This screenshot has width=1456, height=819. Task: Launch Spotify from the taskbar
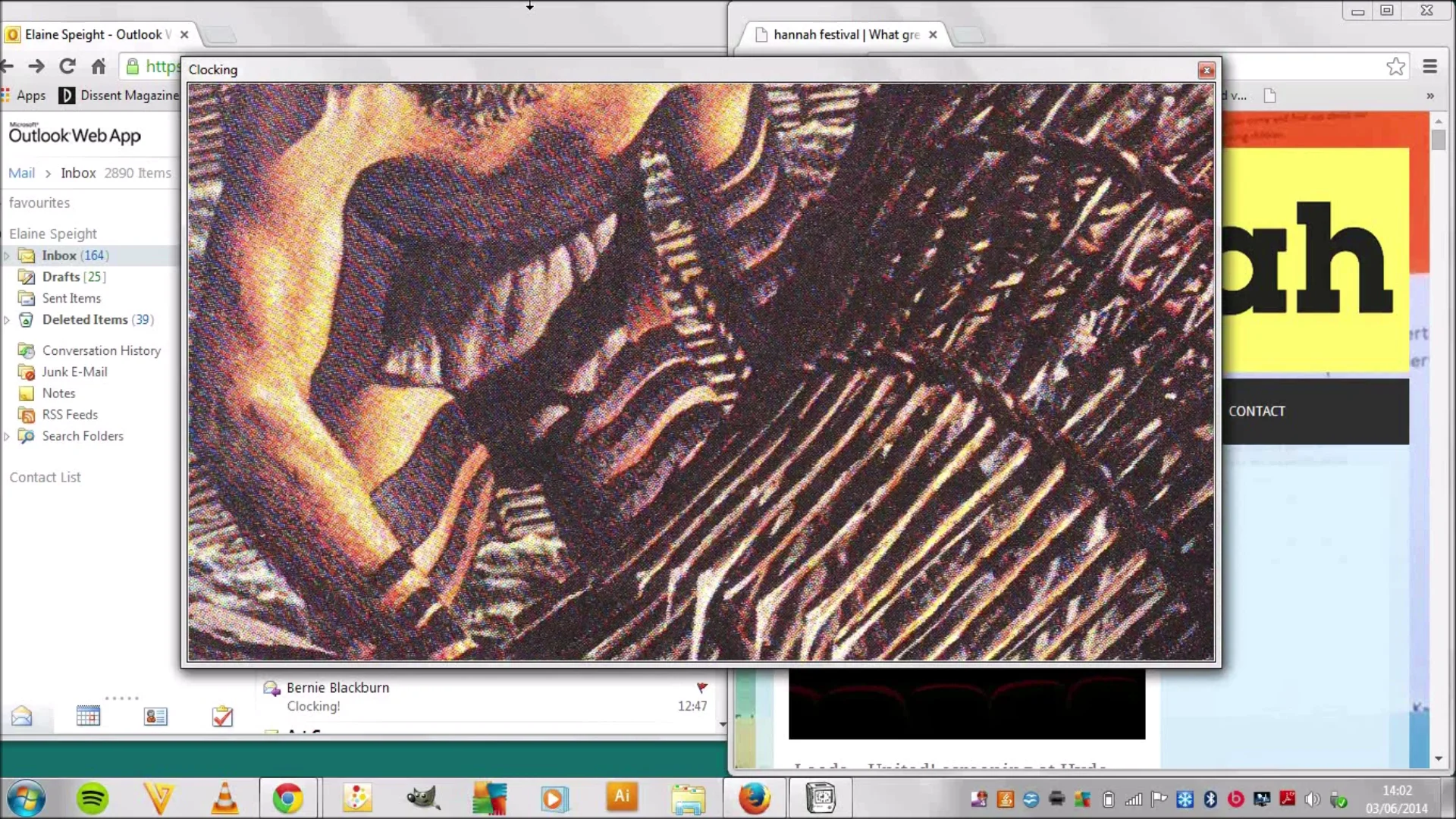pos(93,799)
